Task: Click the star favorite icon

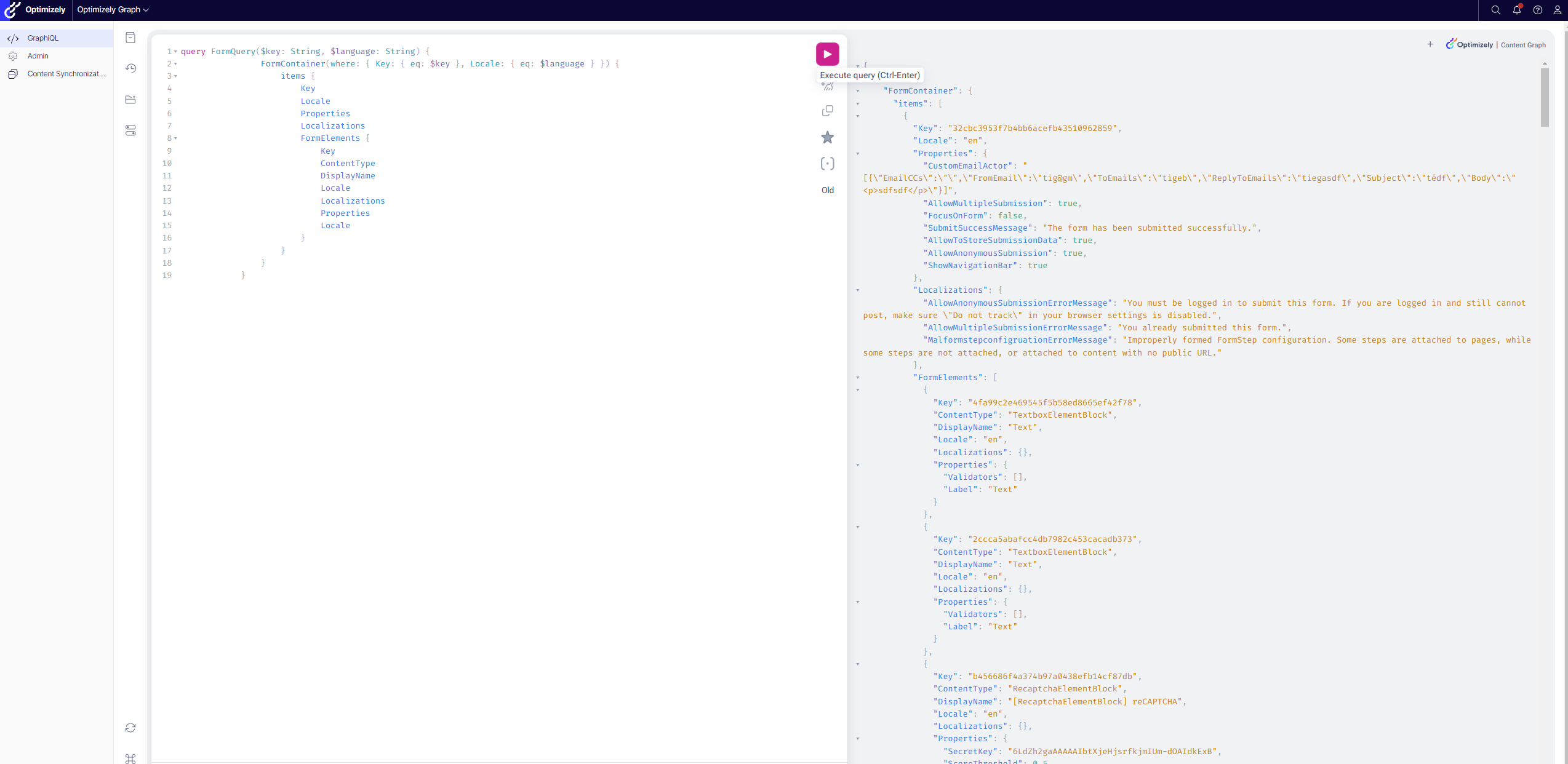Action: [827, 137]
